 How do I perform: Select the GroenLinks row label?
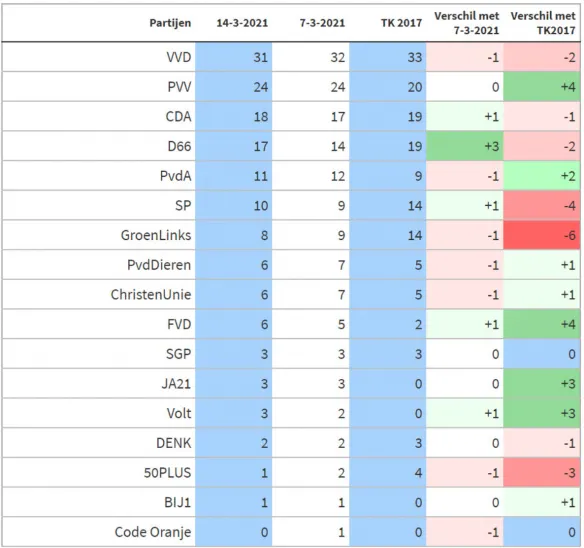point(156,235)
